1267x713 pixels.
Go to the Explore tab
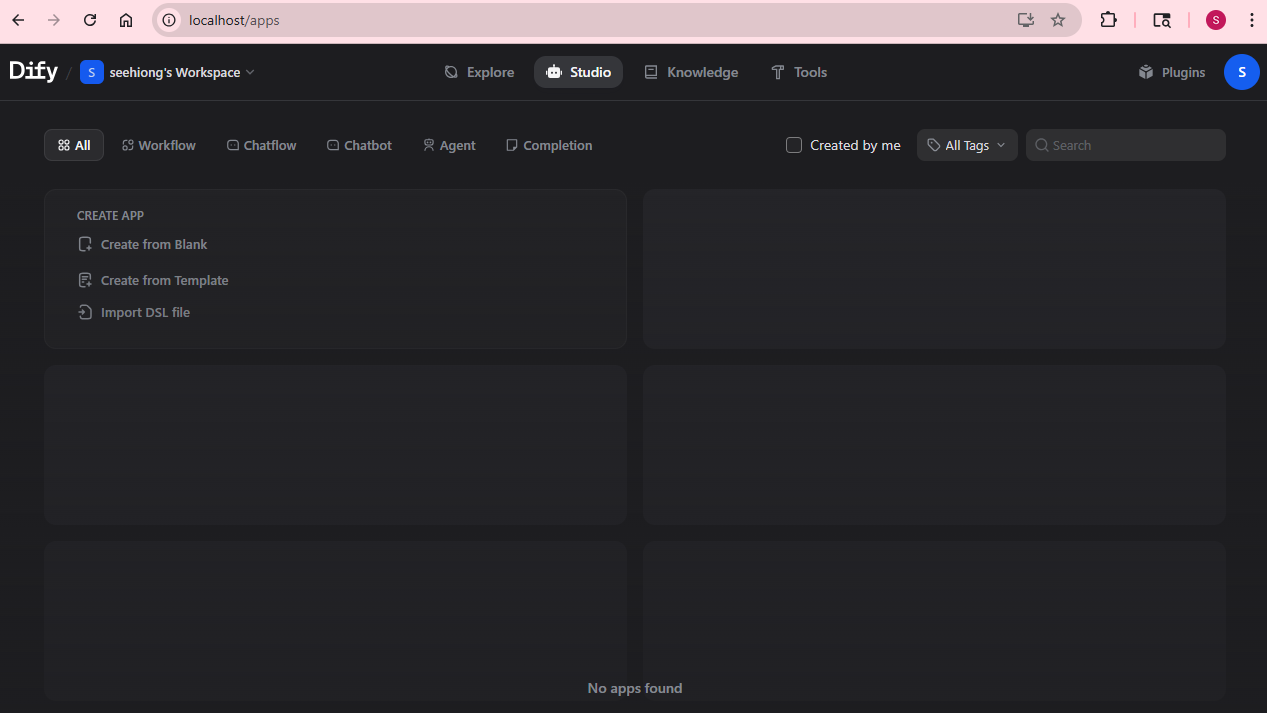[x=479, y=72]
